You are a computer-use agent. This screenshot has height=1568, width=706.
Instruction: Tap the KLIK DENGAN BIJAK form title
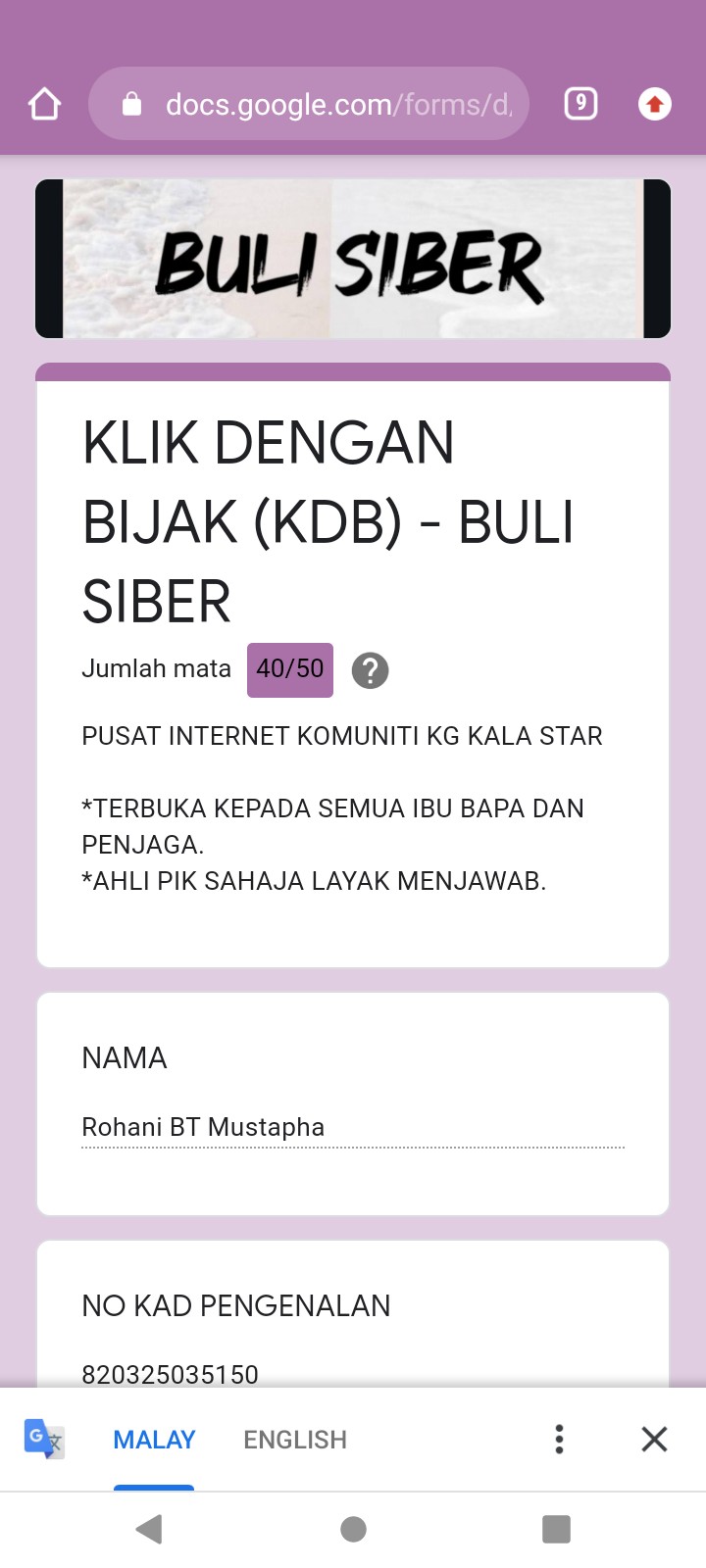pos(328,520)
